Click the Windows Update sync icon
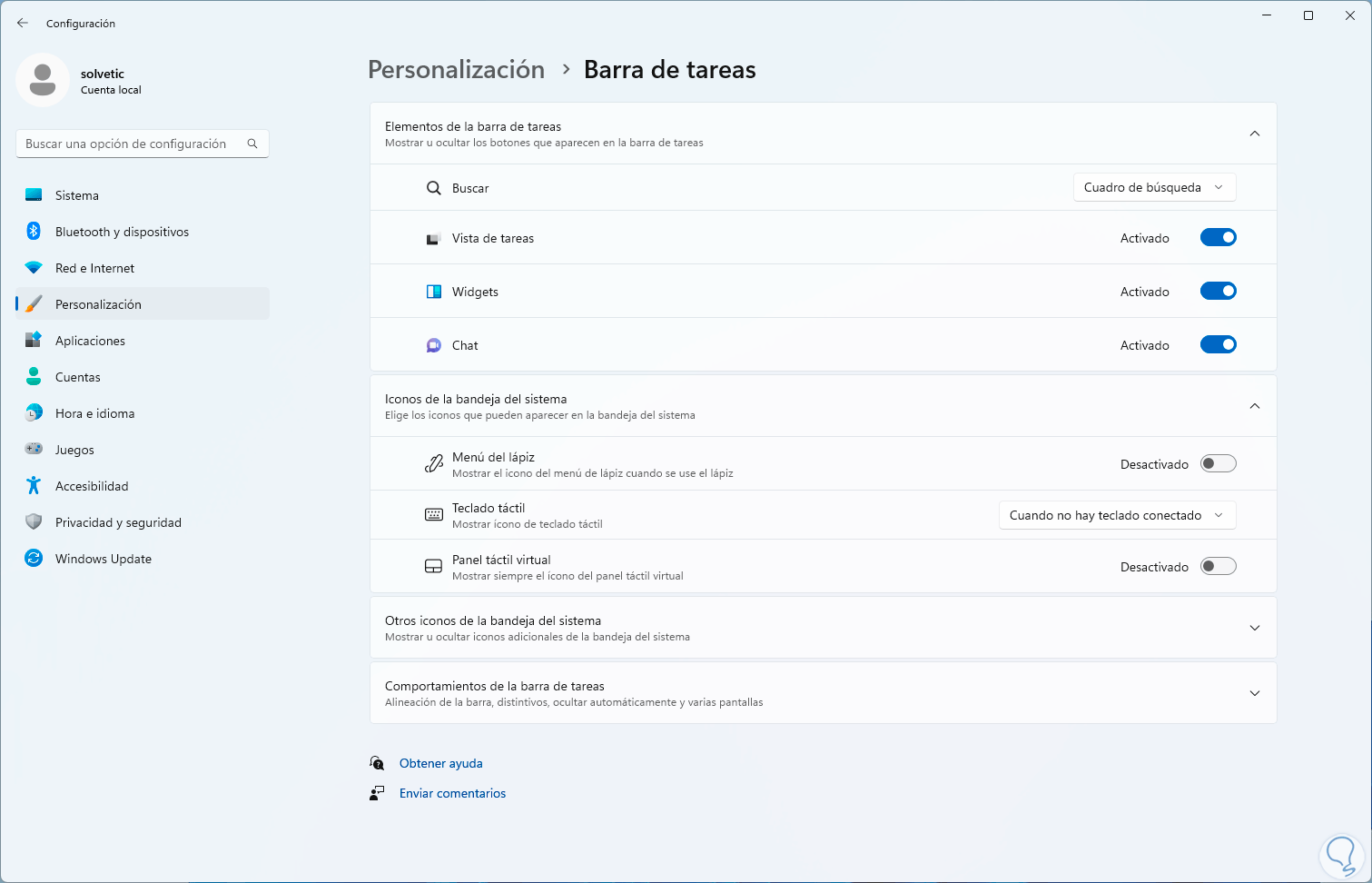 (x=34, y=559)
